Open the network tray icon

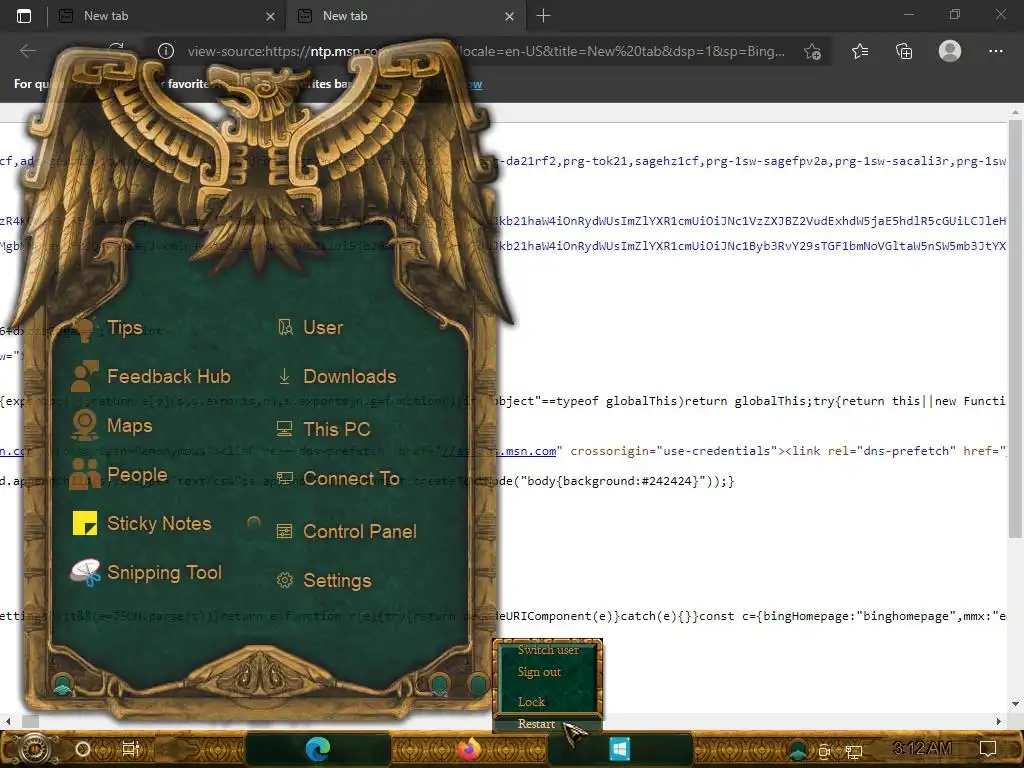(x=854, y=752)
